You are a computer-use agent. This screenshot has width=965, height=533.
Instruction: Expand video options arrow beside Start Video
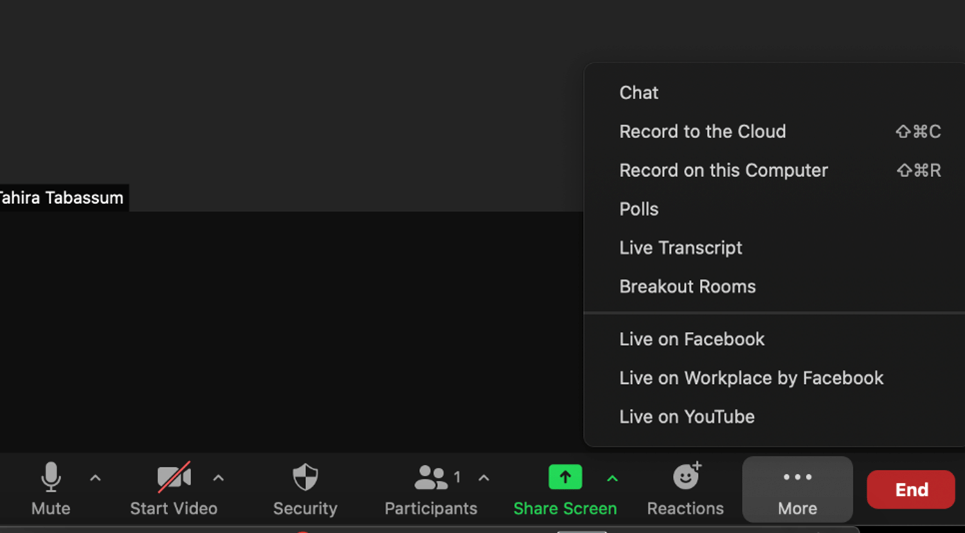pos(218,478)
